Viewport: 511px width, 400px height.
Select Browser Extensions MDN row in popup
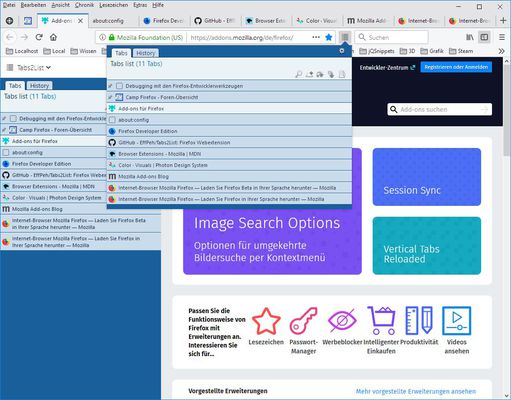(x=229, y=154)
